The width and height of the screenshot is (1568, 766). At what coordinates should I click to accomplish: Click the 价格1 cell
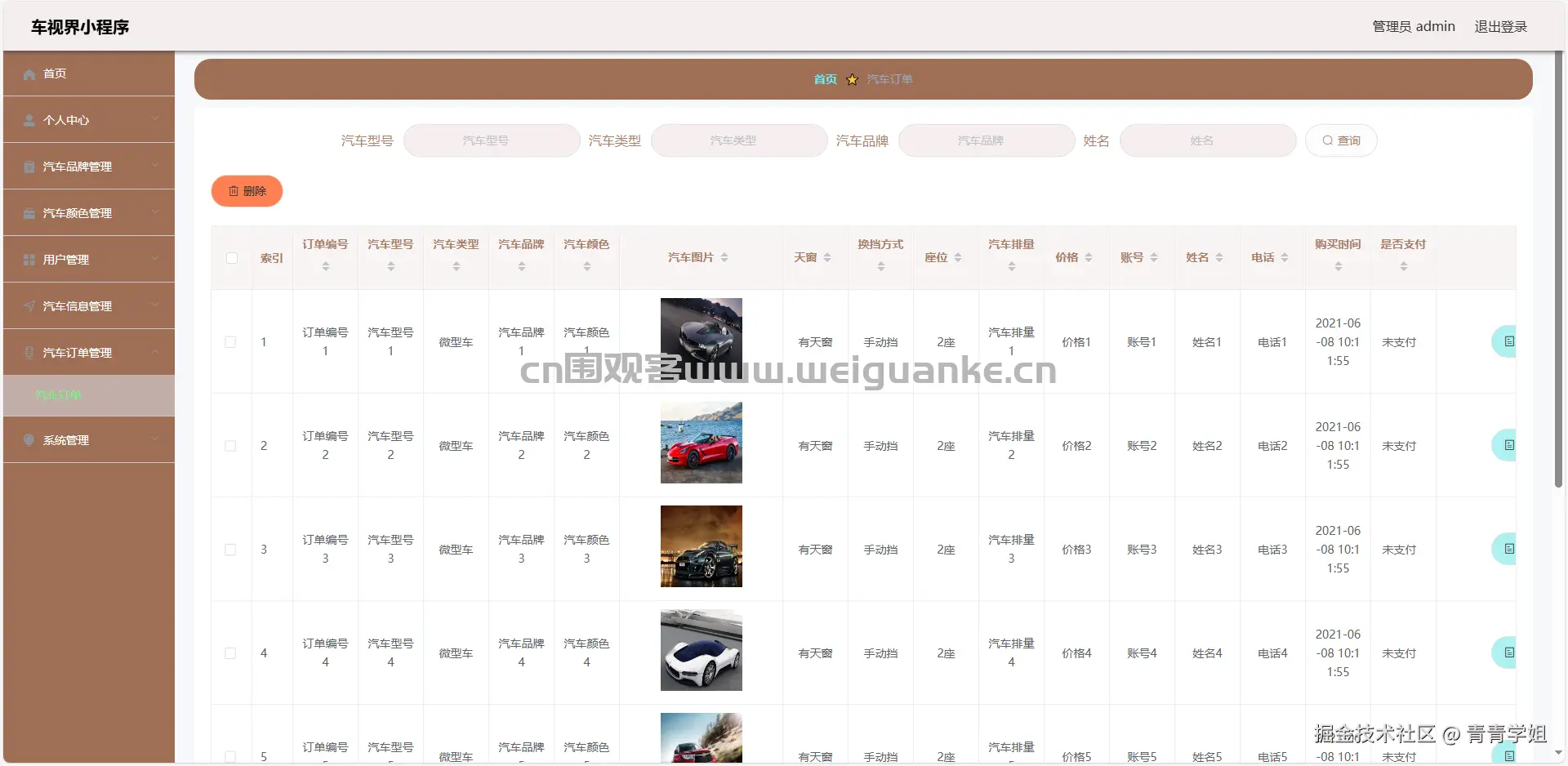point(1076,342)
